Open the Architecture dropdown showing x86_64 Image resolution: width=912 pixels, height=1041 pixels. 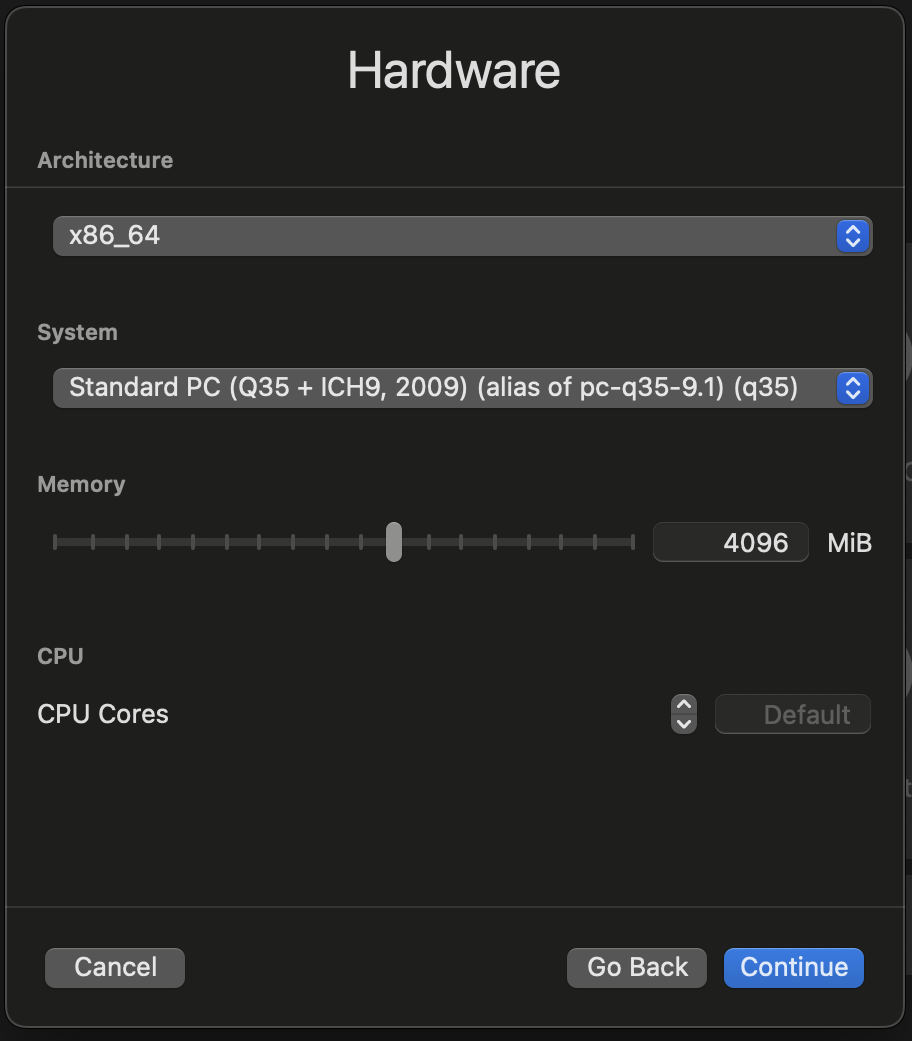tap(460, 236)
